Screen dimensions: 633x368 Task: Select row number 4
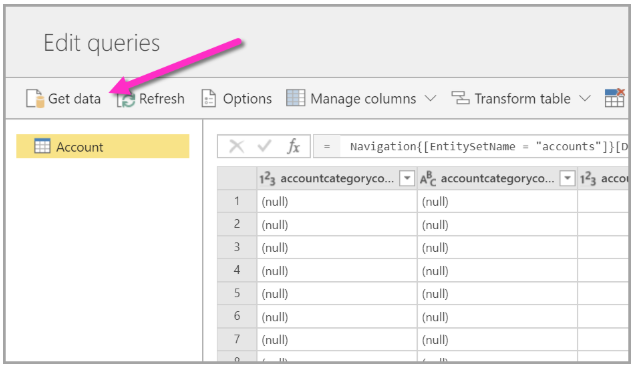pos(237,270)
